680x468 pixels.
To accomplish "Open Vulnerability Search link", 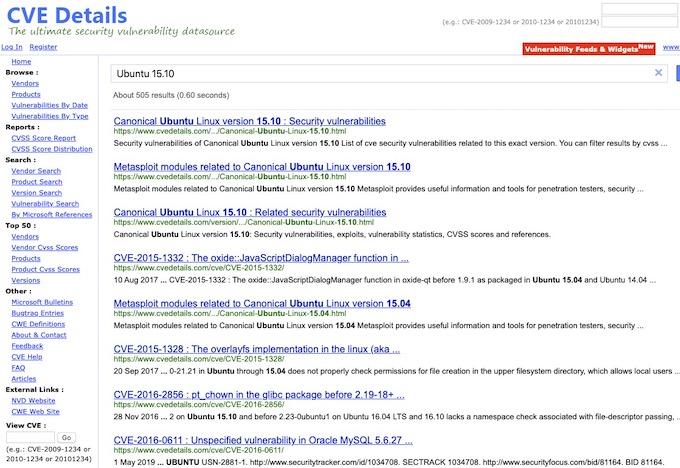I will click(45, 203).
